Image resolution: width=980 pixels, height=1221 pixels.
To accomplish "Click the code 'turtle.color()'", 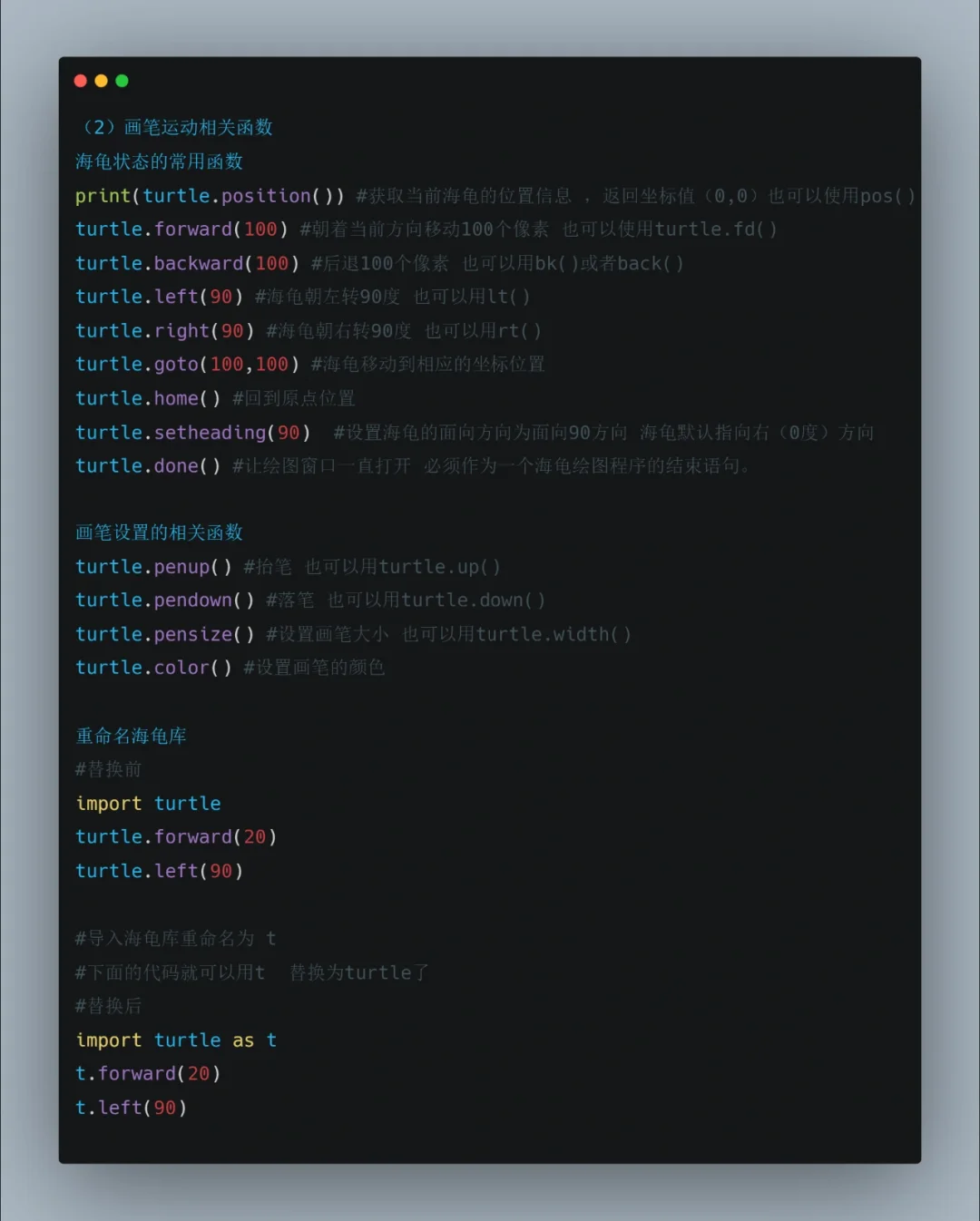I will click(x=153, y=668).
